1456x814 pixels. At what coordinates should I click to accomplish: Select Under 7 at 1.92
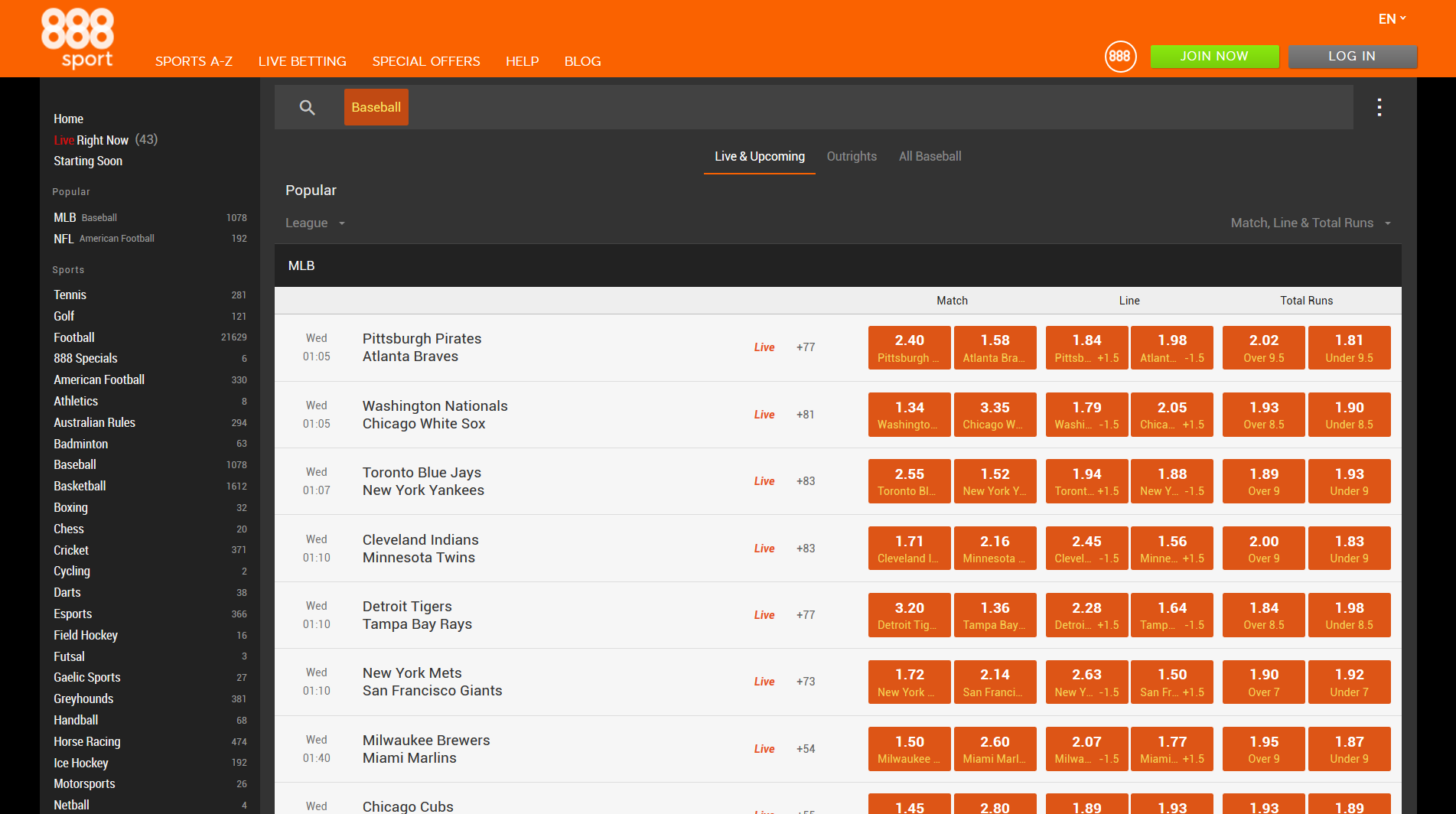click(x=1349, y=682)
